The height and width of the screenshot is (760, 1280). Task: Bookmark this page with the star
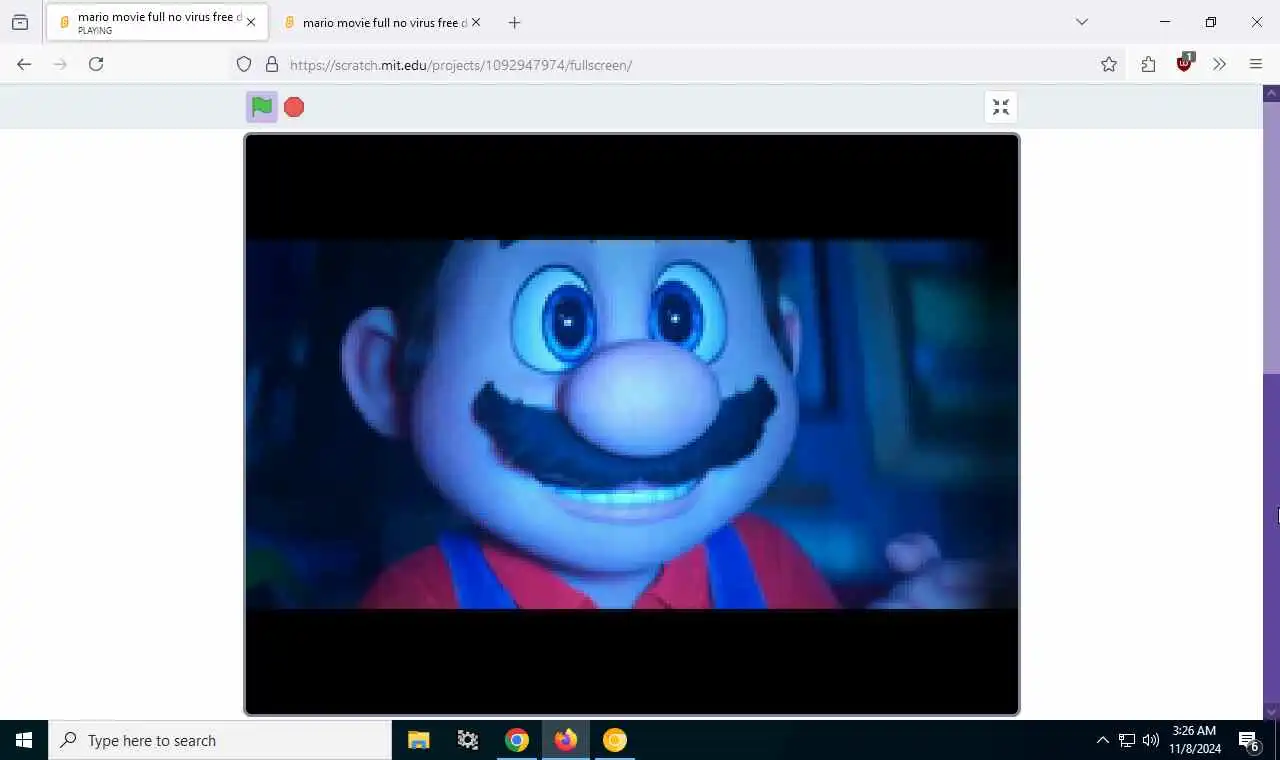[x=1109, y=64]
